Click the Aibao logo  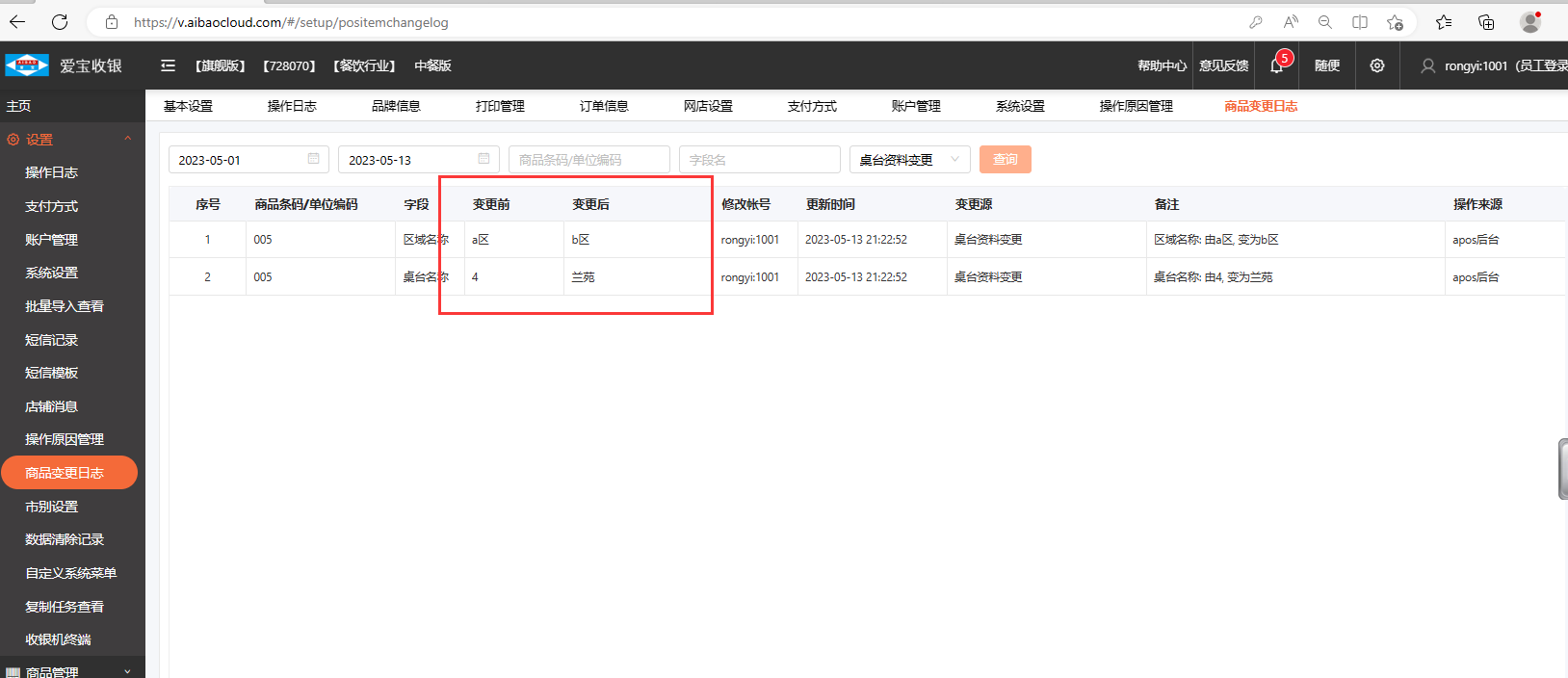[x=27, y=65]
